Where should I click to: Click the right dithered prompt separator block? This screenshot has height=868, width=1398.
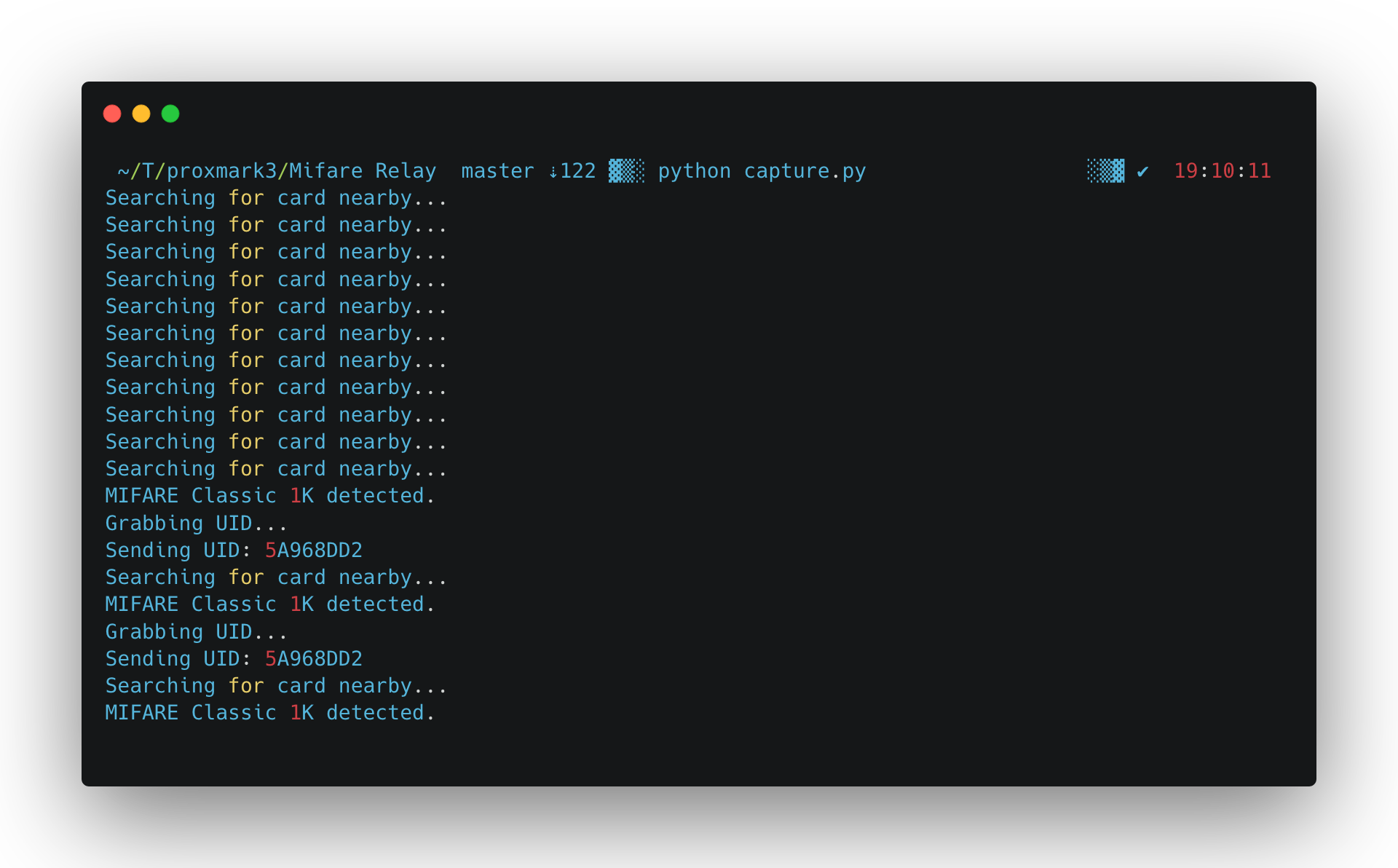[1106, 171]
